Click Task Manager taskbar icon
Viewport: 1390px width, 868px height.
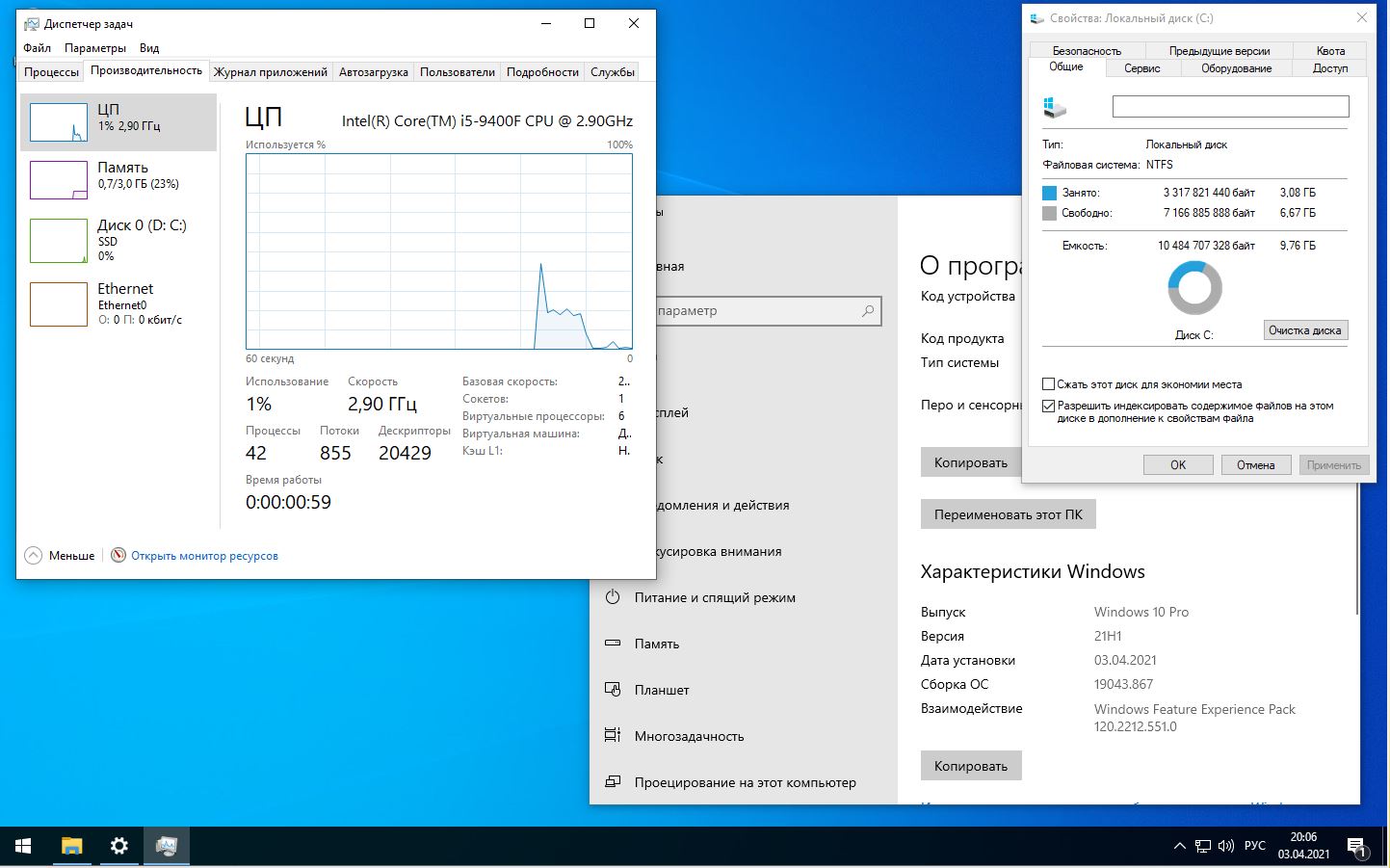point(167,846)
